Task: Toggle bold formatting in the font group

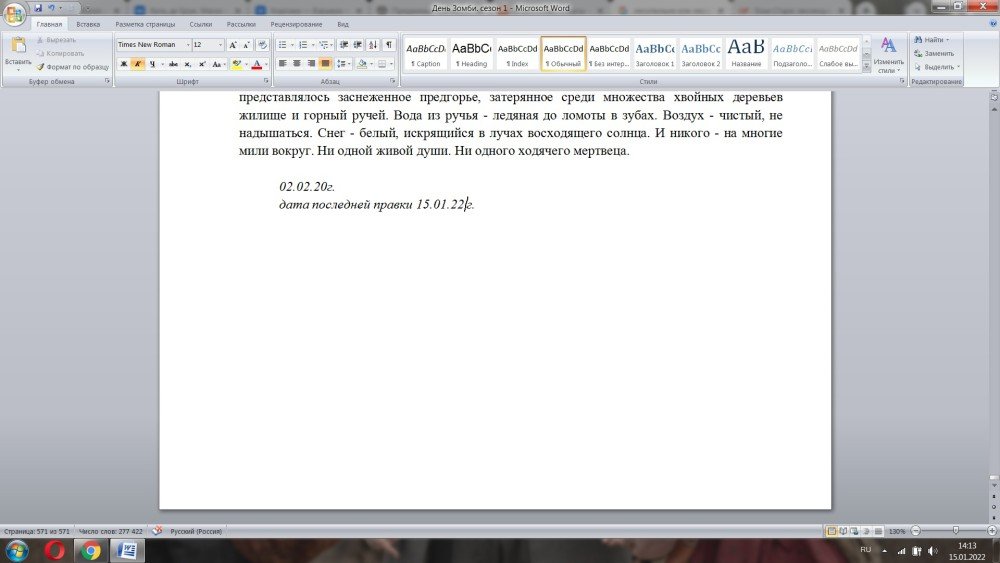Action: [124, 64]
